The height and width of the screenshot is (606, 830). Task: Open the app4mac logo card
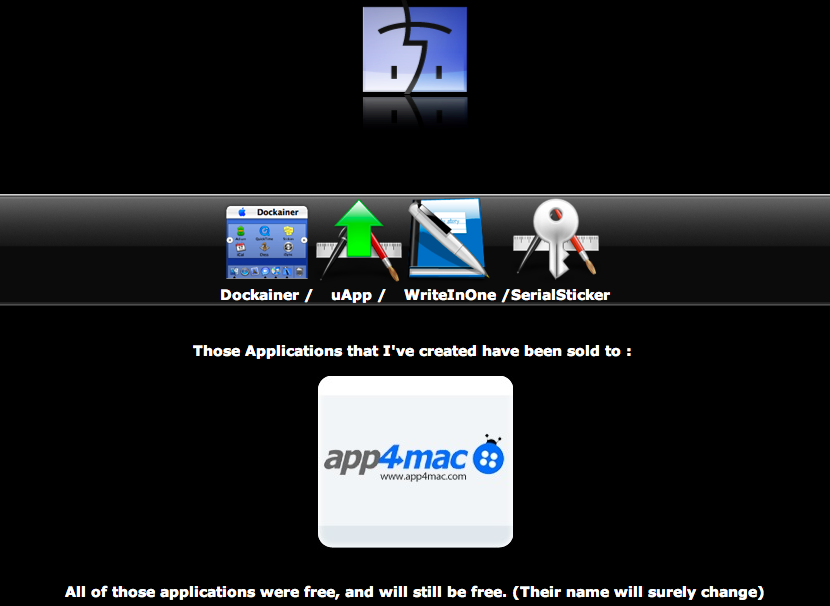[415, 462]
